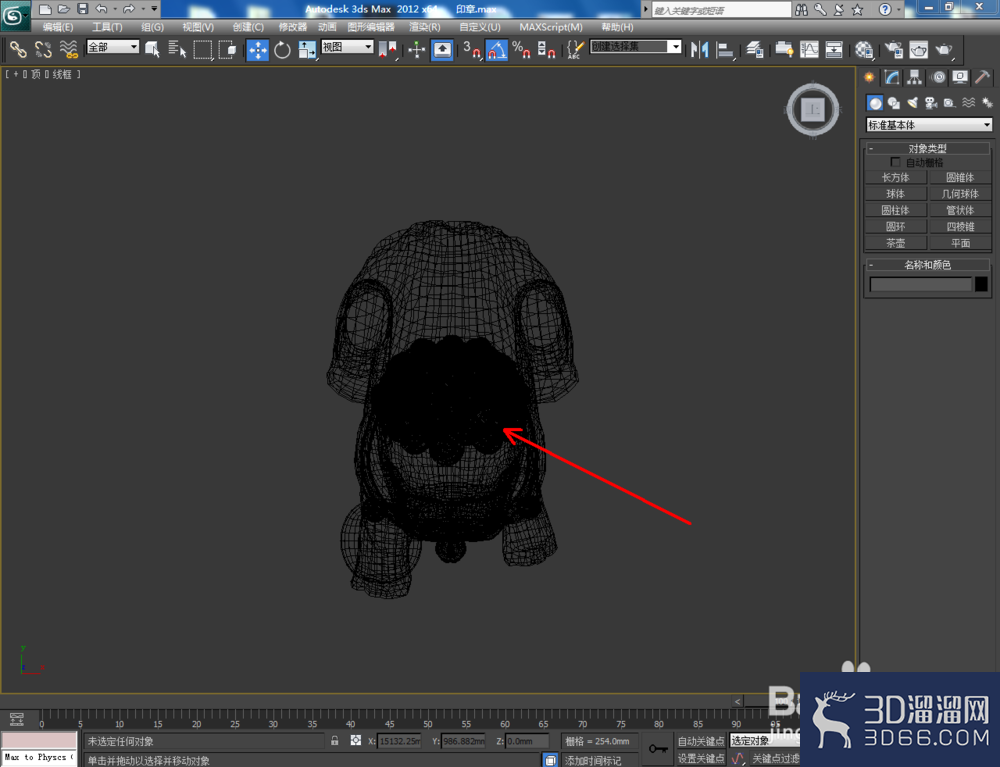
Task: Enable the 自动栅格 checkbox
Action: (x=895, y=162)
